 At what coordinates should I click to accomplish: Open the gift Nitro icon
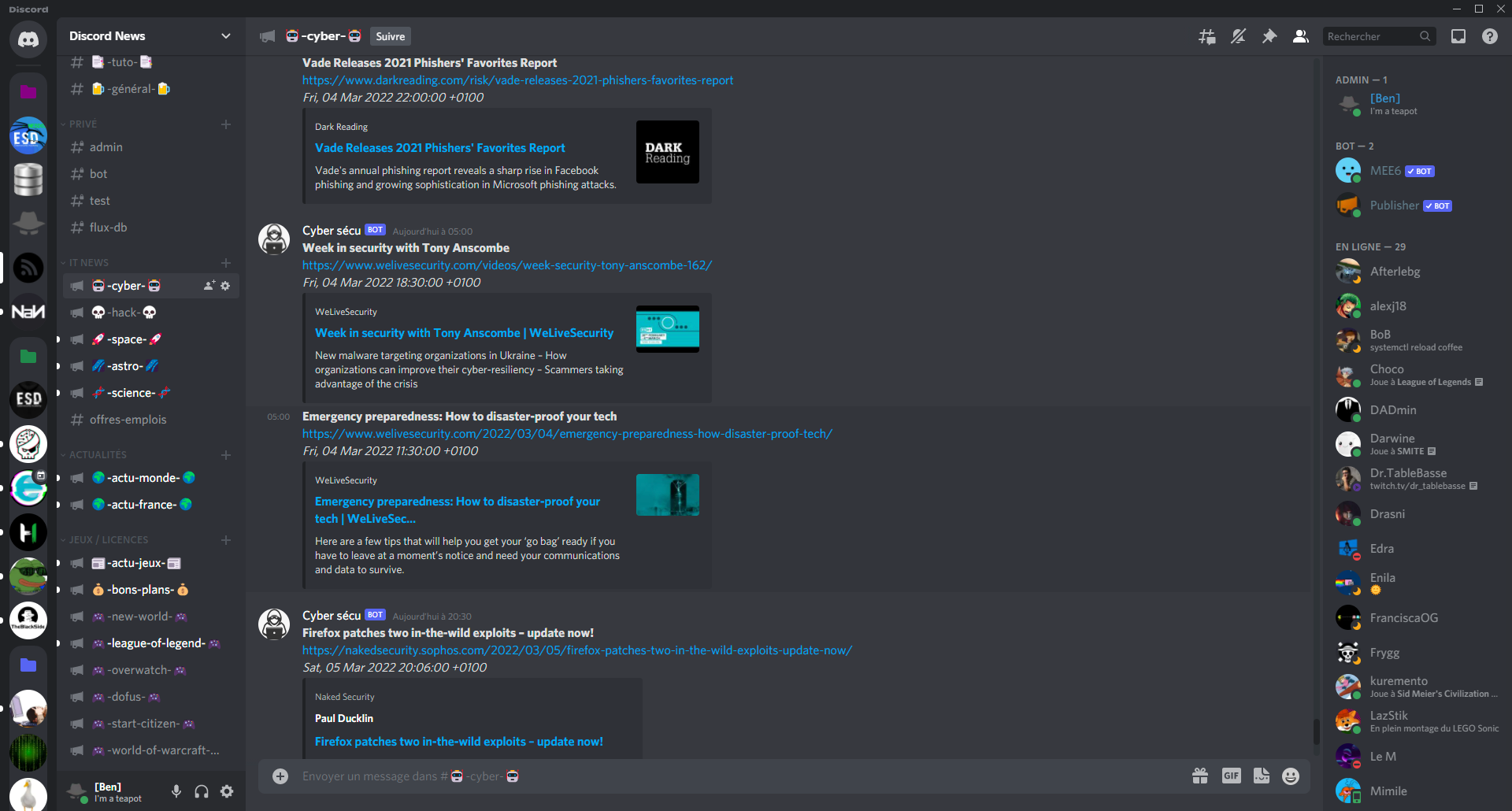[1200, 776]
